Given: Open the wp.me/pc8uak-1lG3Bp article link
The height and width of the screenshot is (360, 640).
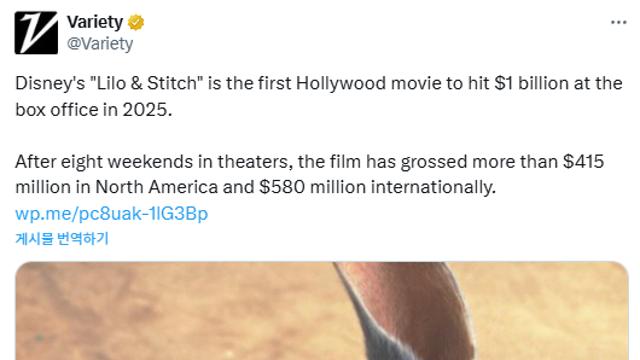Looking at the screenshot, I should 111,213.
